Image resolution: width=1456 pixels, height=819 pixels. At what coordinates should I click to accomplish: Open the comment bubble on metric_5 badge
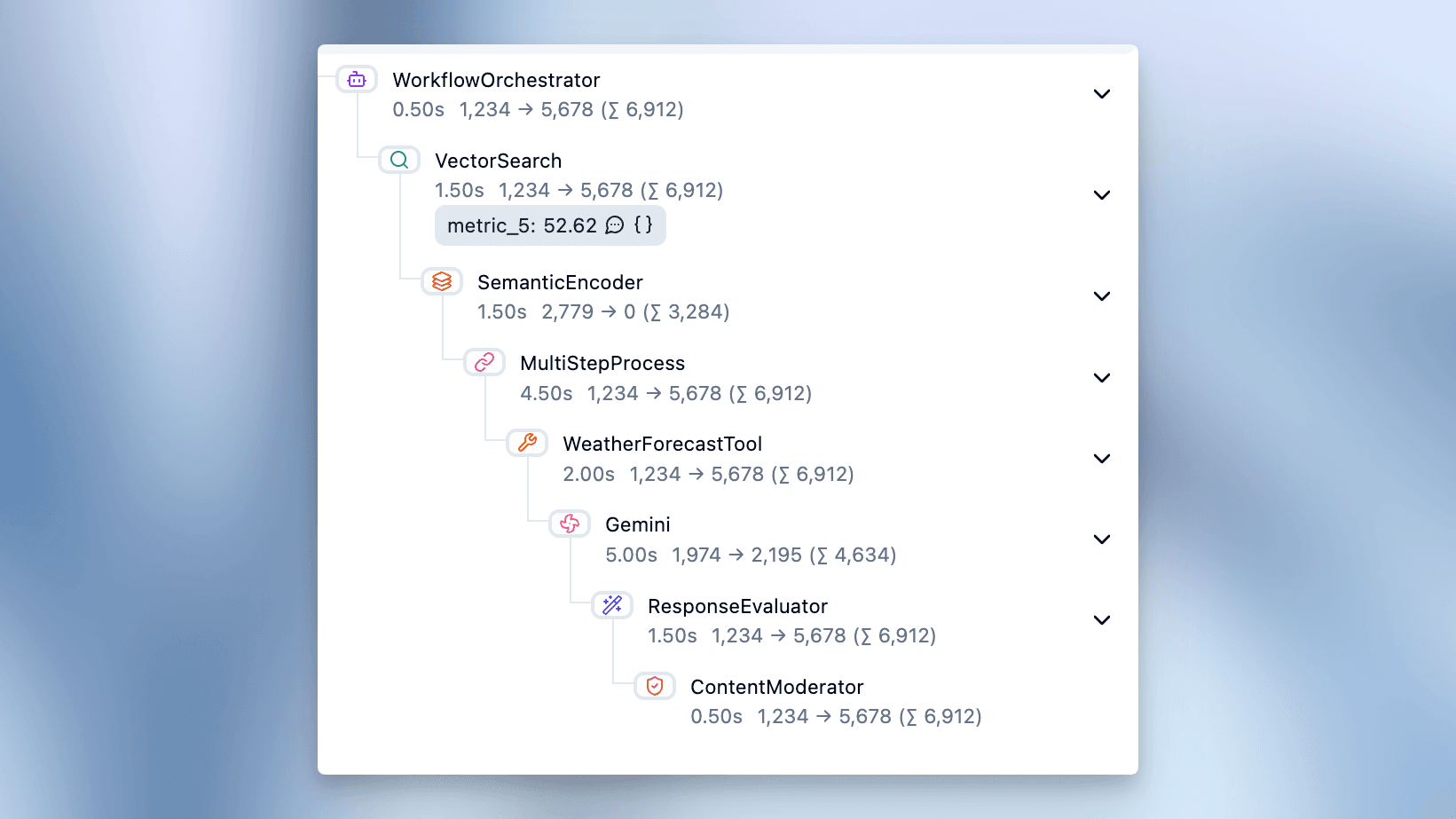tap(616, 225)
